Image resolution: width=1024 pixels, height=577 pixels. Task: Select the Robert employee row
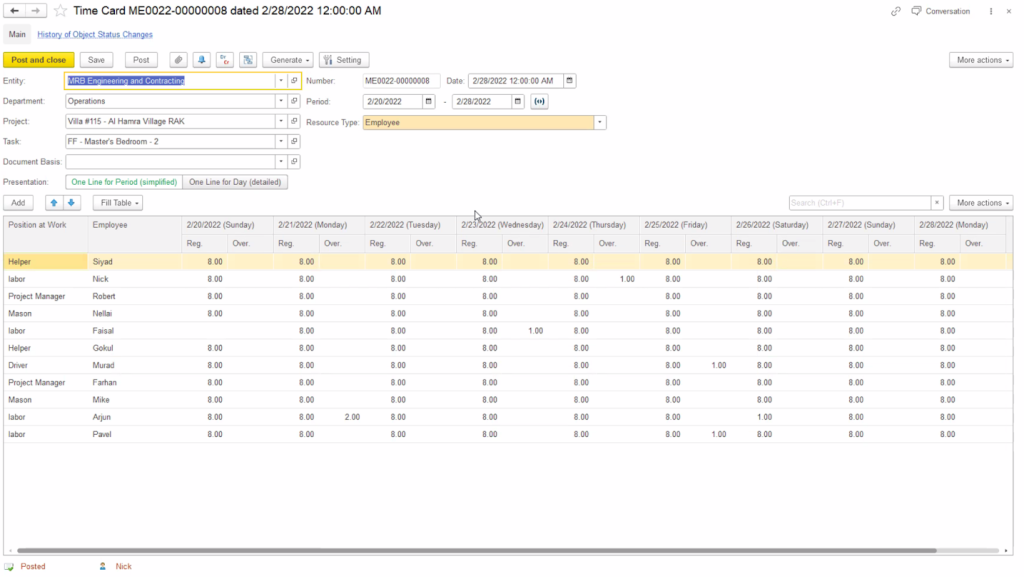507,296
